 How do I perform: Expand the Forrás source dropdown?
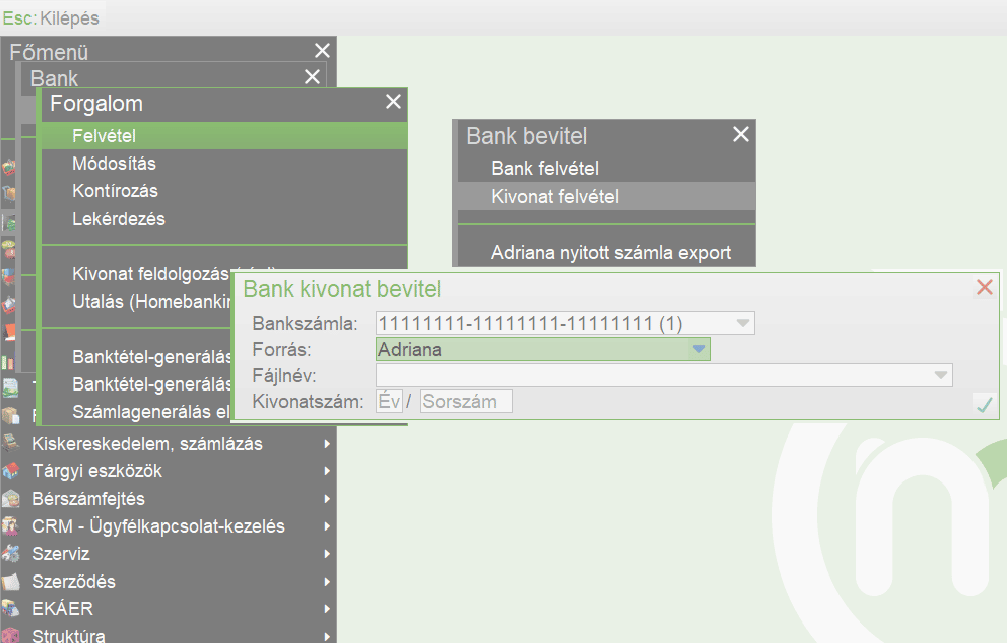pos(699,349)
